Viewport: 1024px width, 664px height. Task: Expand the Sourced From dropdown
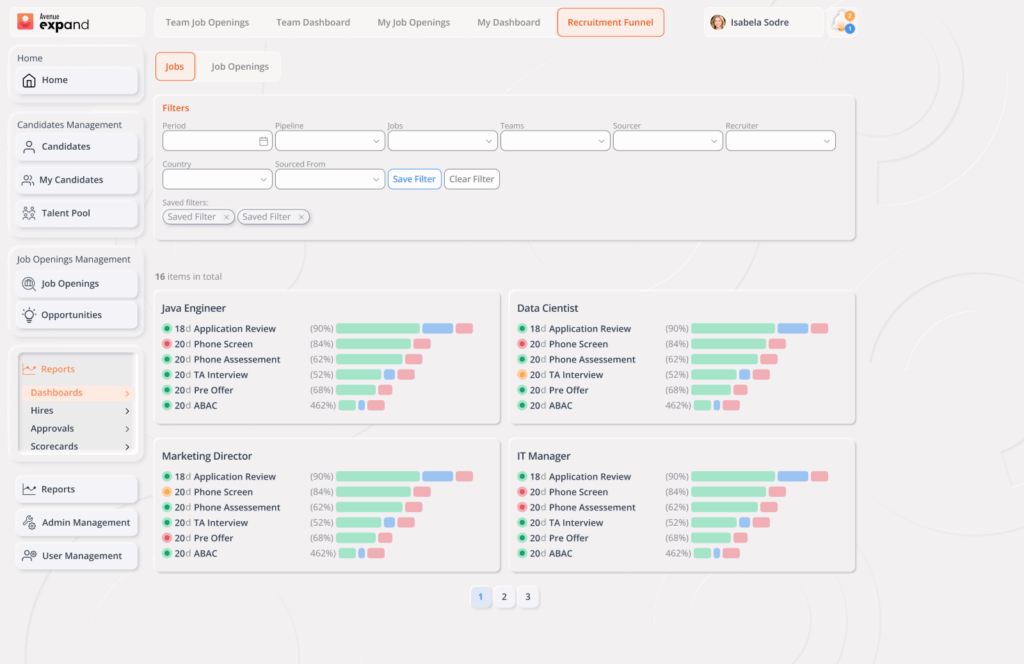(329, 180)
